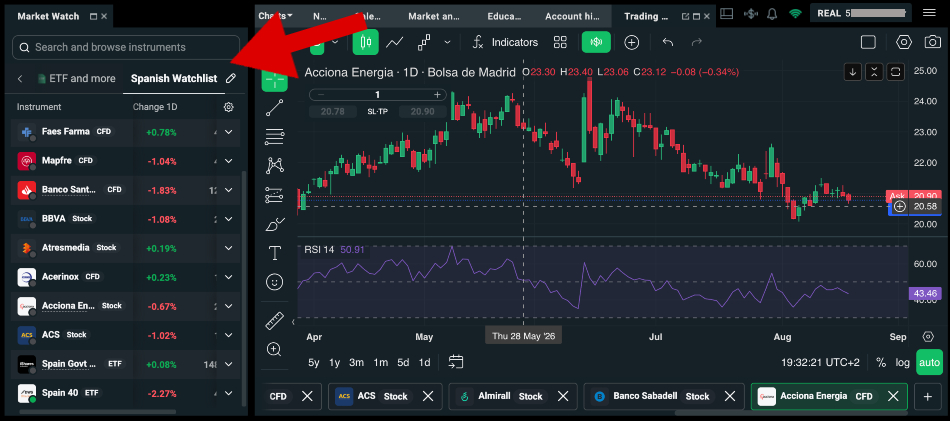The image size is (950, 421).
Task: Expand the Mapfre row details
Action: pos(228,161)
